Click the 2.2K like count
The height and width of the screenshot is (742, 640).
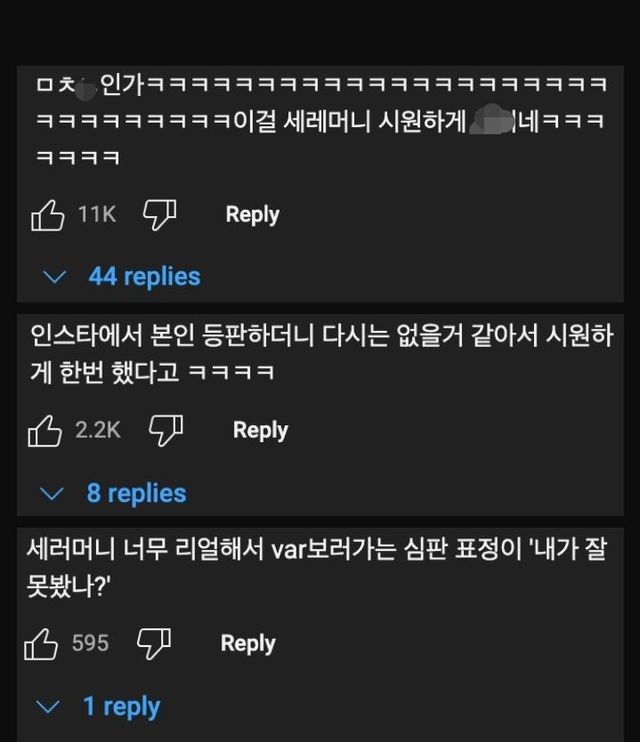coord(98,430)
